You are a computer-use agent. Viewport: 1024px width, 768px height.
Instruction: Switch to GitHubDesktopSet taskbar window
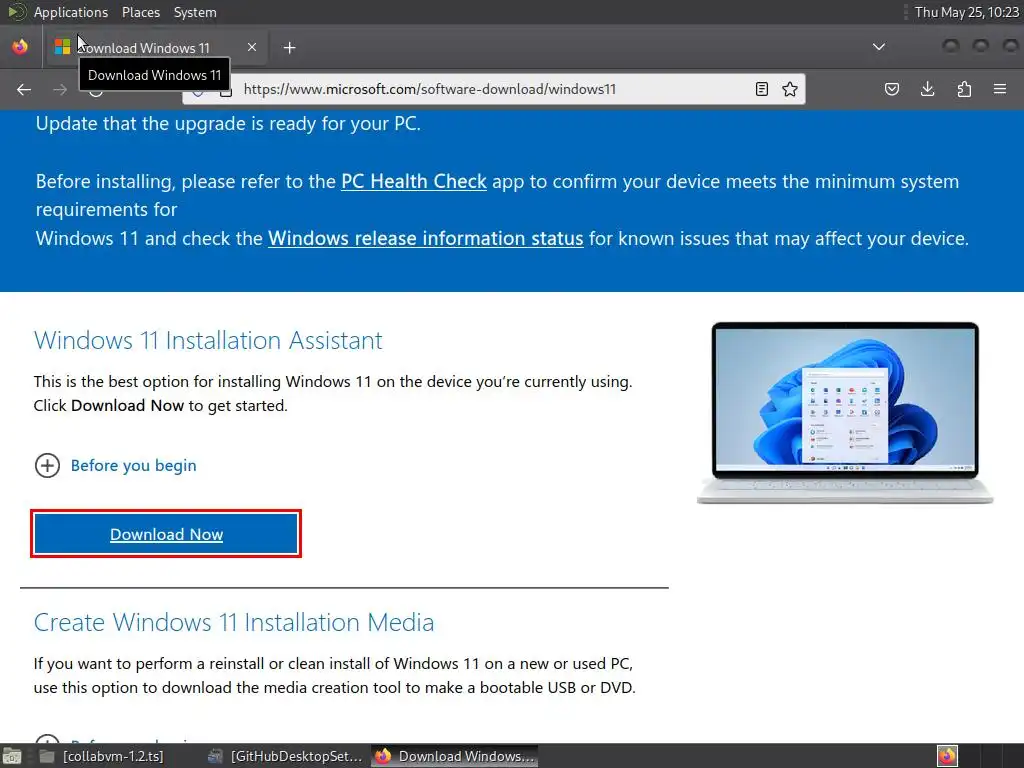point(285,756)
